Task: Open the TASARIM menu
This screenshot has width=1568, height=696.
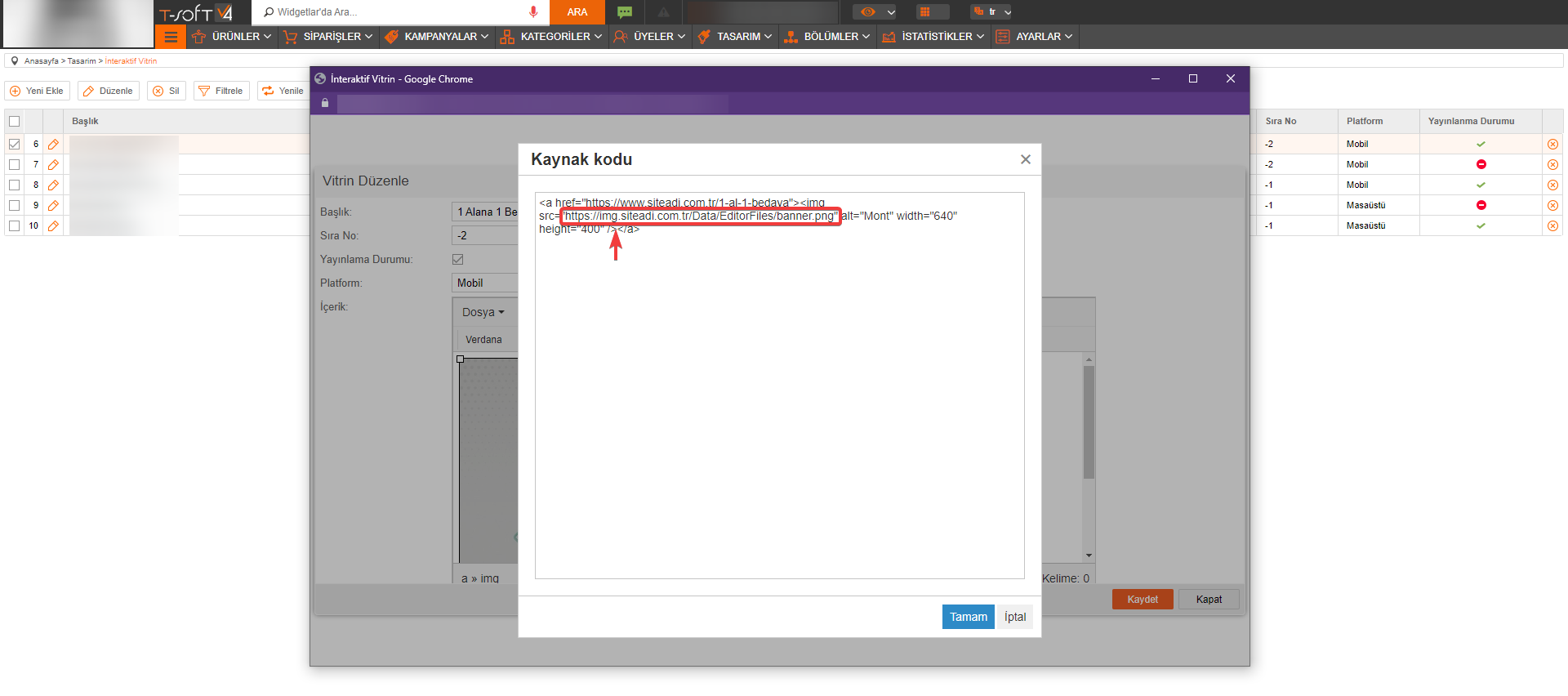Action: tap(734, 37)
